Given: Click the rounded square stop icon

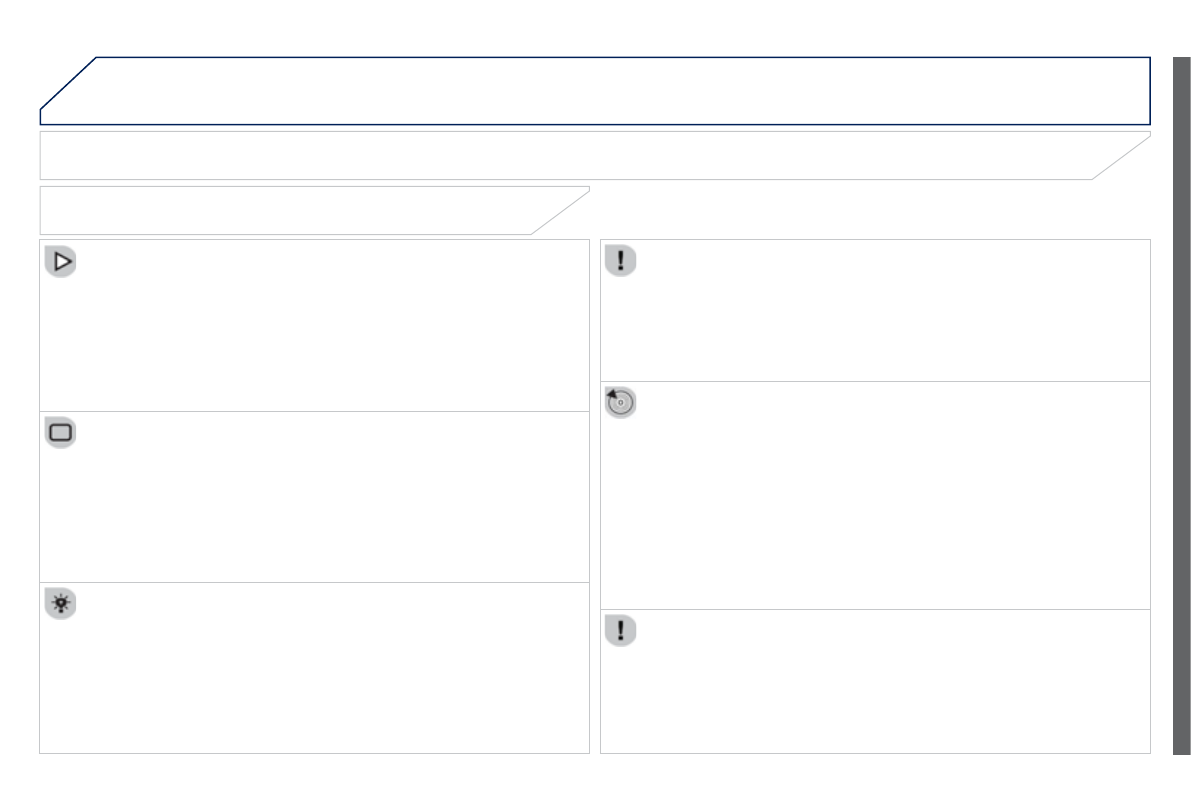Looking at the screenshot, I should pos(62,433).
